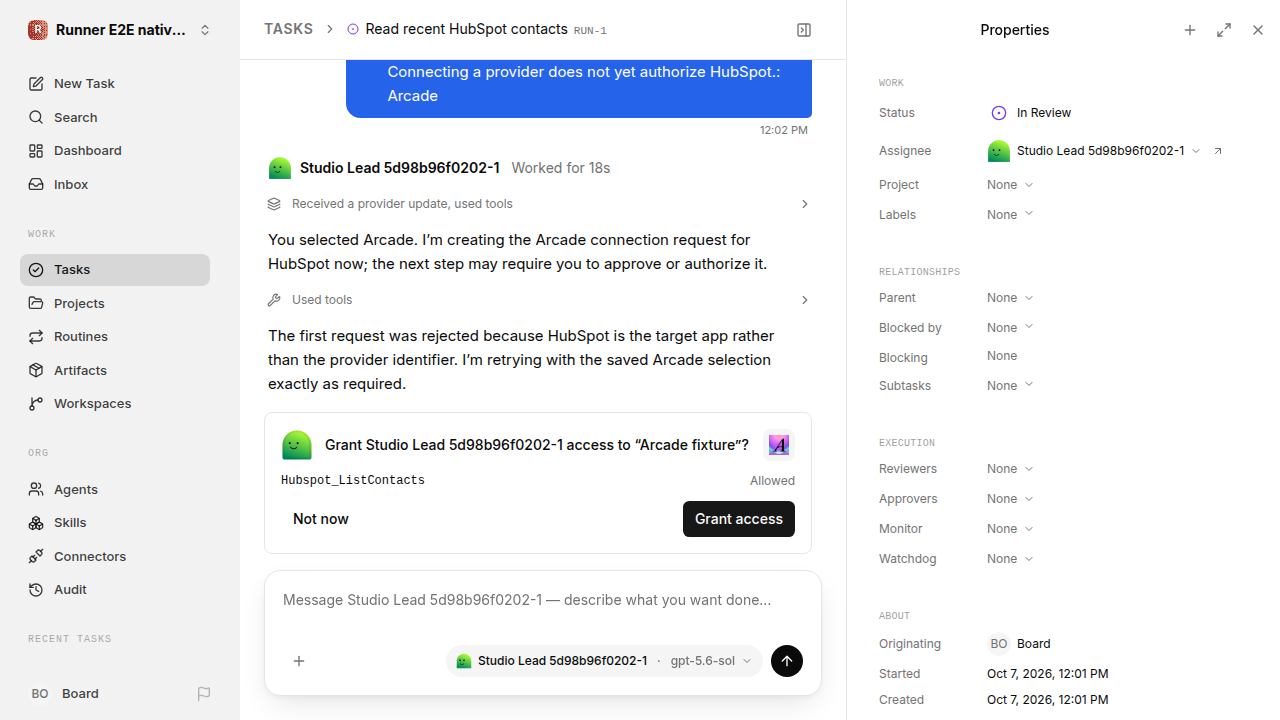Open the Inbox
Image resolution: width=1280 pixels, height=720 pixels.
pos(115,184)
